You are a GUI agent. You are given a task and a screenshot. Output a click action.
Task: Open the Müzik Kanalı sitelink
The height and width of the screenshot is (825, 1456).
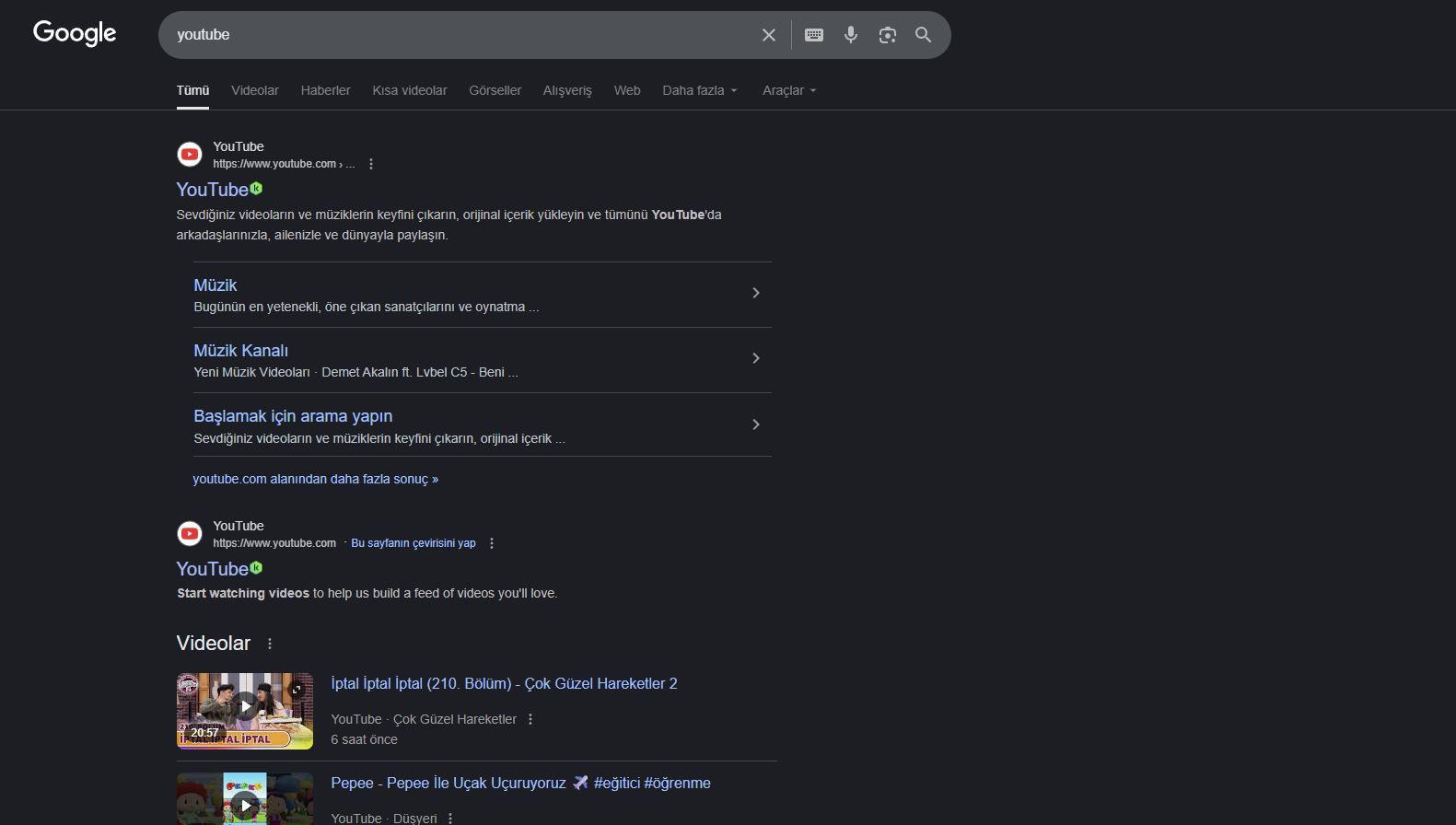tap(241, 351)
